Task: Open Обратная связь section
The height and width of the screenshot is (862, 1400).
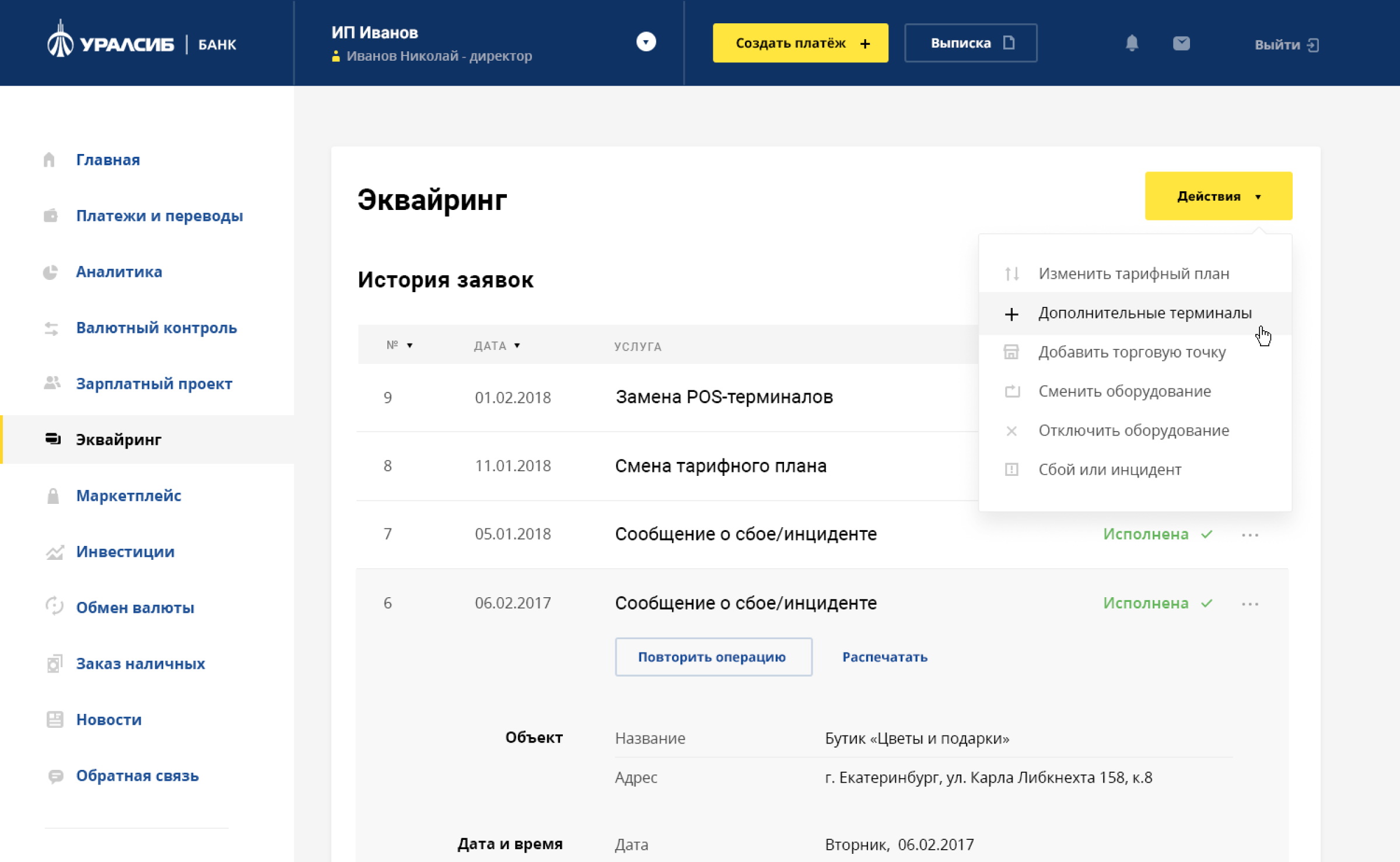Action: (137, 776)
